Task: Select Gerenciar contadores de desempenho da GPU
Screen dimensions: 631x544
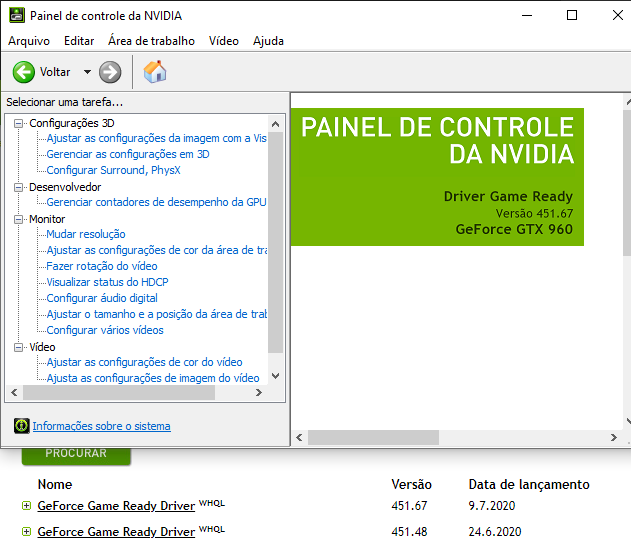Action: click(x=157, y=202)
